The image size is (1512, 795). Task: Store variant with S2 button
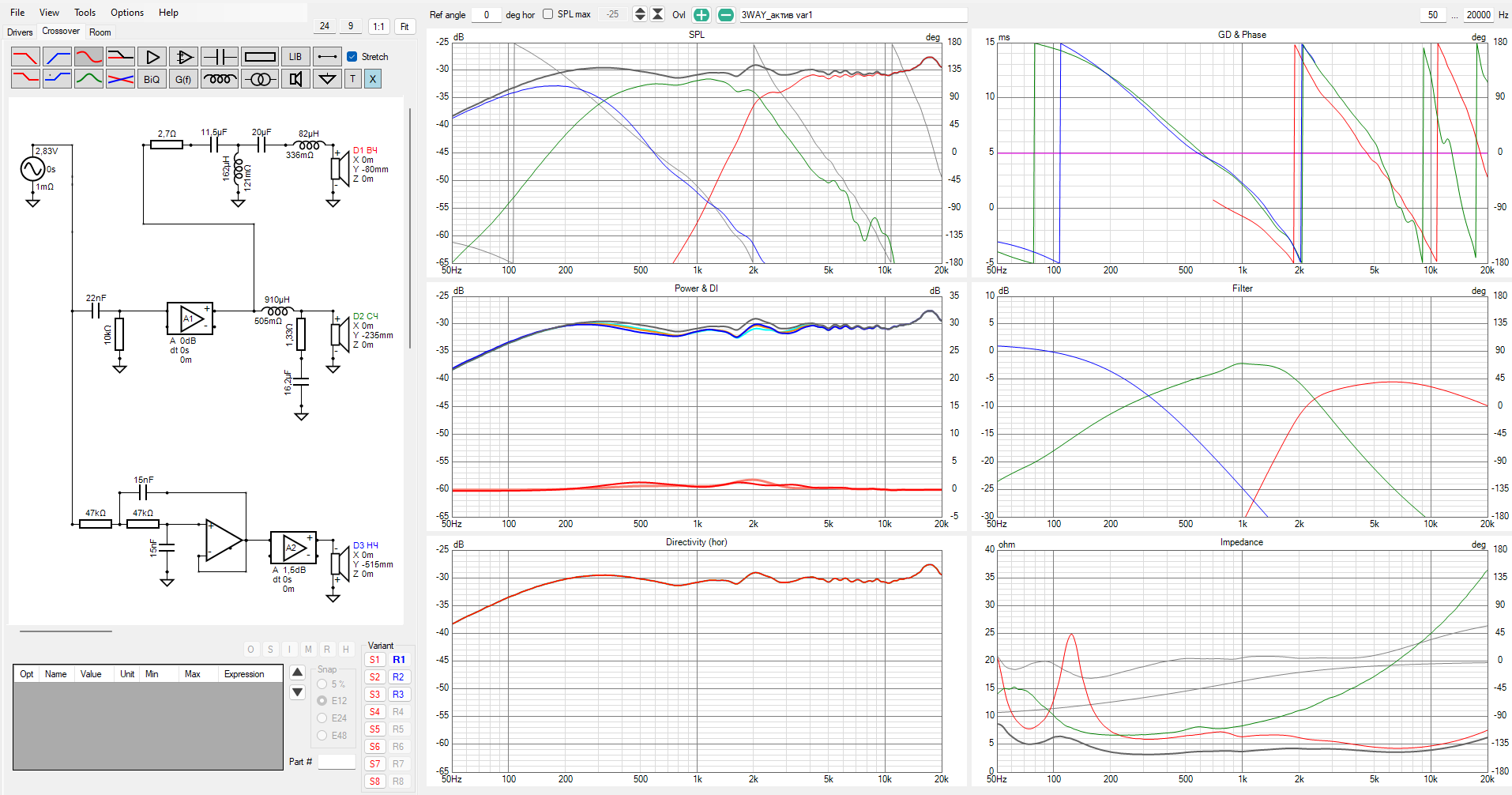coord(374,677)
